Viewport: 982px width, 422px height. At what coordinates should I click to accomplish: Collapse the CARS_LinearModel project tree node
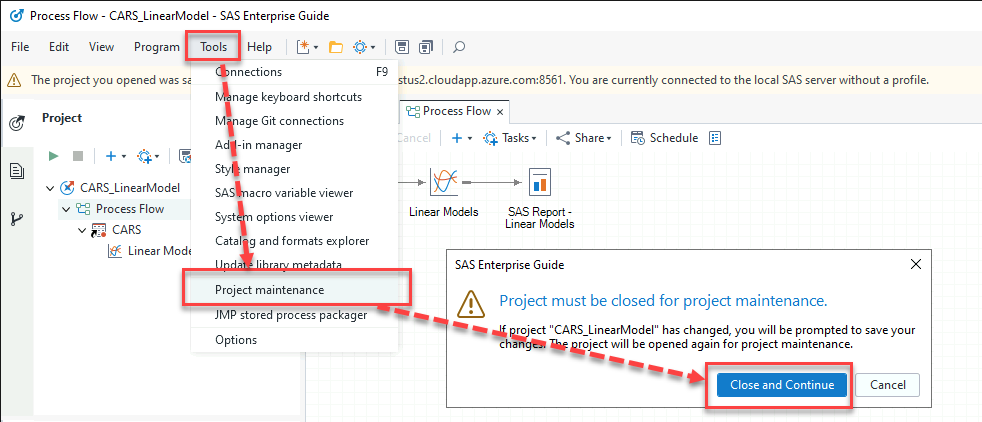pyautogui.click(x=51, y=188)
